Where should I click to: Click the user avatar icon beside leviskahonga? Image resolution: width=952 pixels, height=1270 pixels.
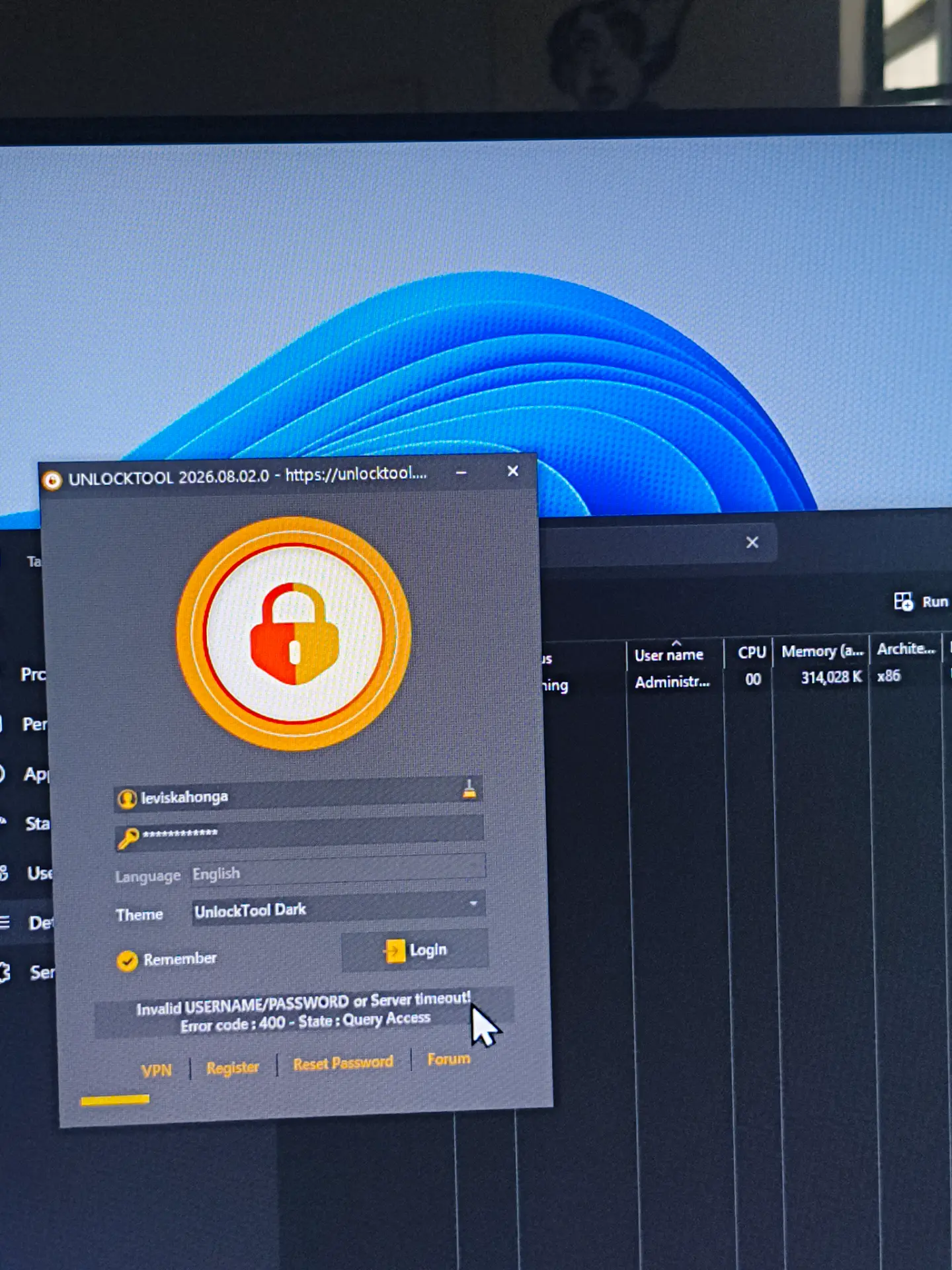pyautogui.click(x=127, y=799)
